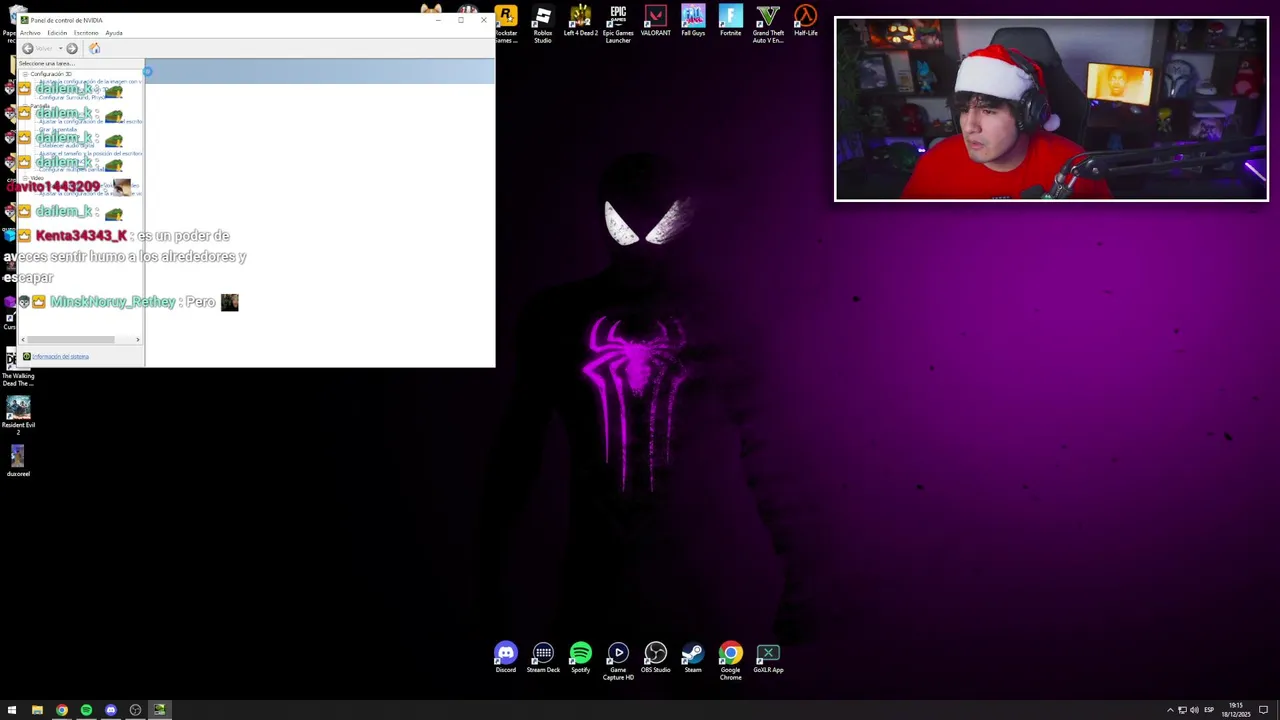Switch to Spotify in the taskbar
Screen dimensions: 1280x720
tap(86, 710)
